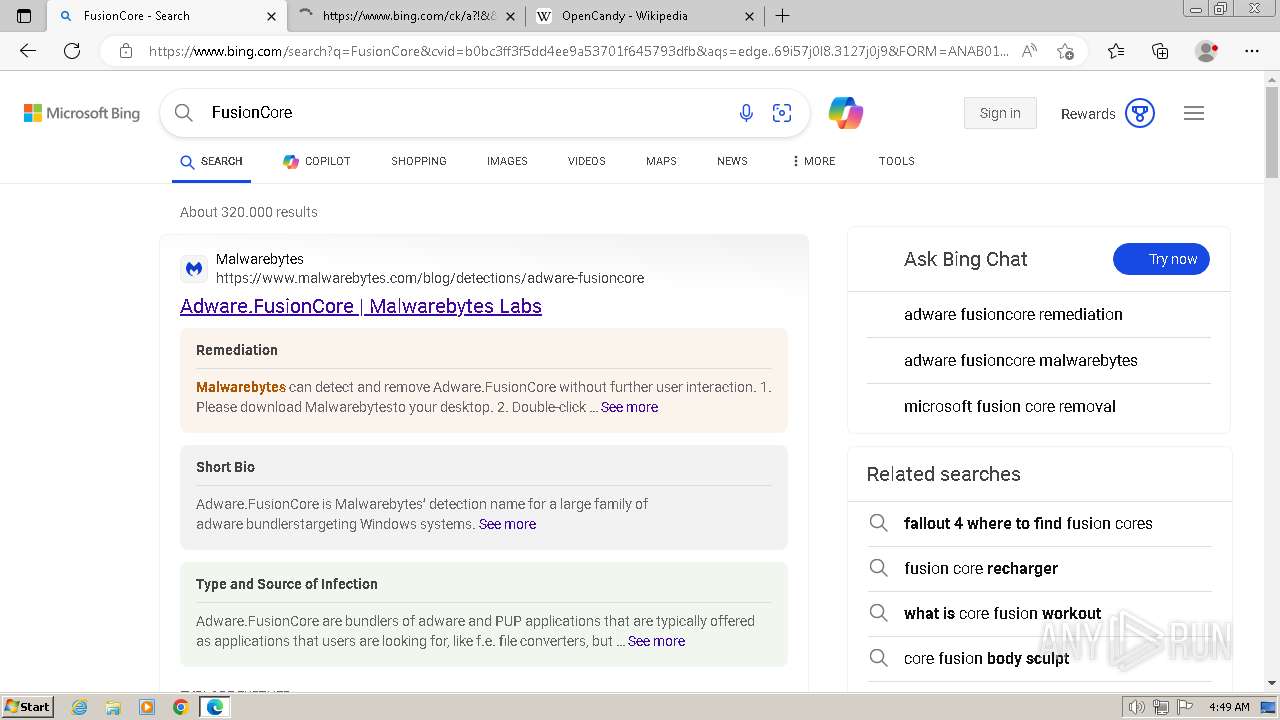Open the TOOLS menu
The image size is (1280, 720).
897,161
